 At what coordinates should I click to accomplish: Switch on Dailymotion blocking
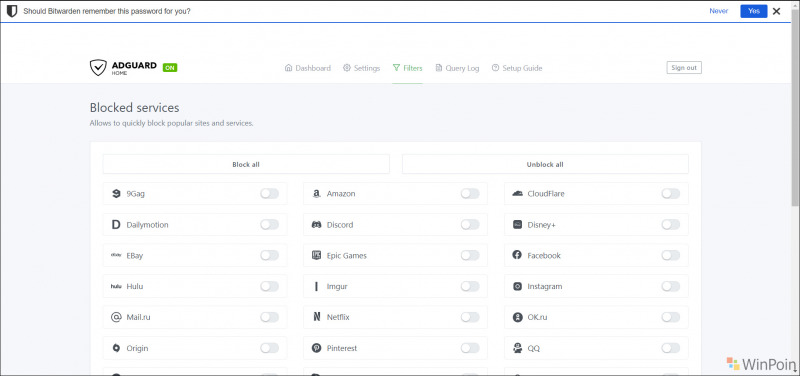click(269, 224)
